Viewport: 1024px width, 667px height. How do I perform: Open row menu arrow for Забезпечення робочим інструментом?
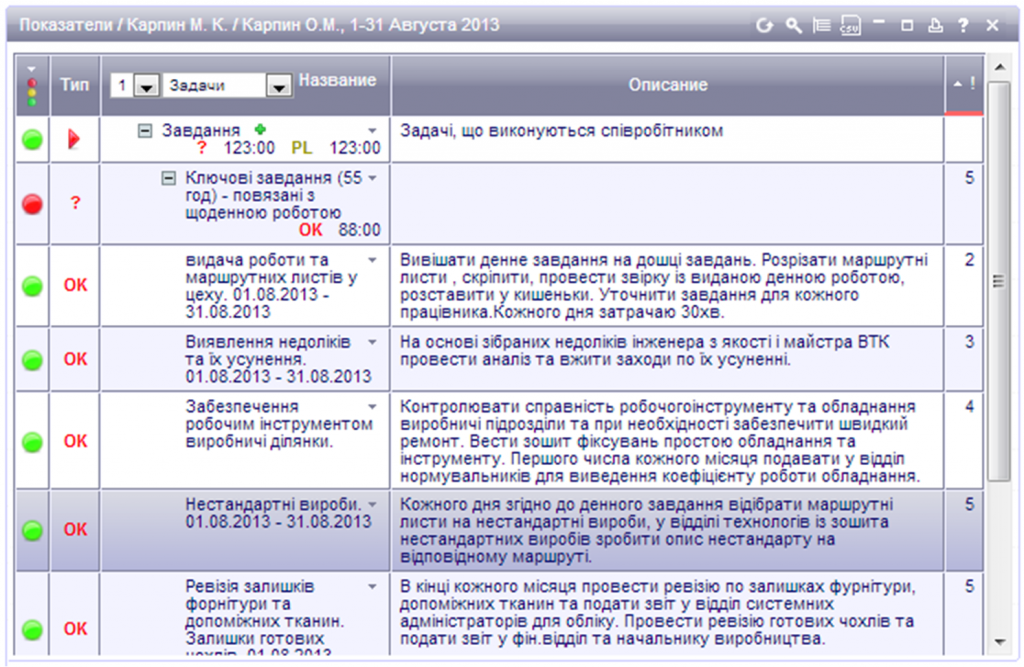click(x=372, y=406)
